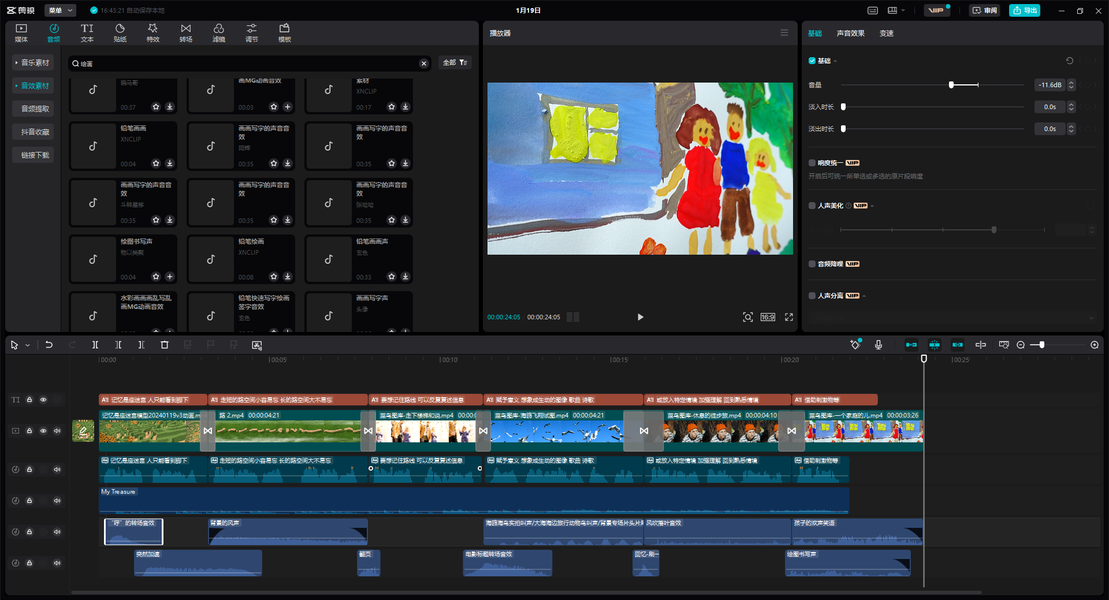Image resolution: width=1109 pixels, height=600 pixels.
Task: Enable the 人声分离 checkbox
Action: tap(812, 296)
